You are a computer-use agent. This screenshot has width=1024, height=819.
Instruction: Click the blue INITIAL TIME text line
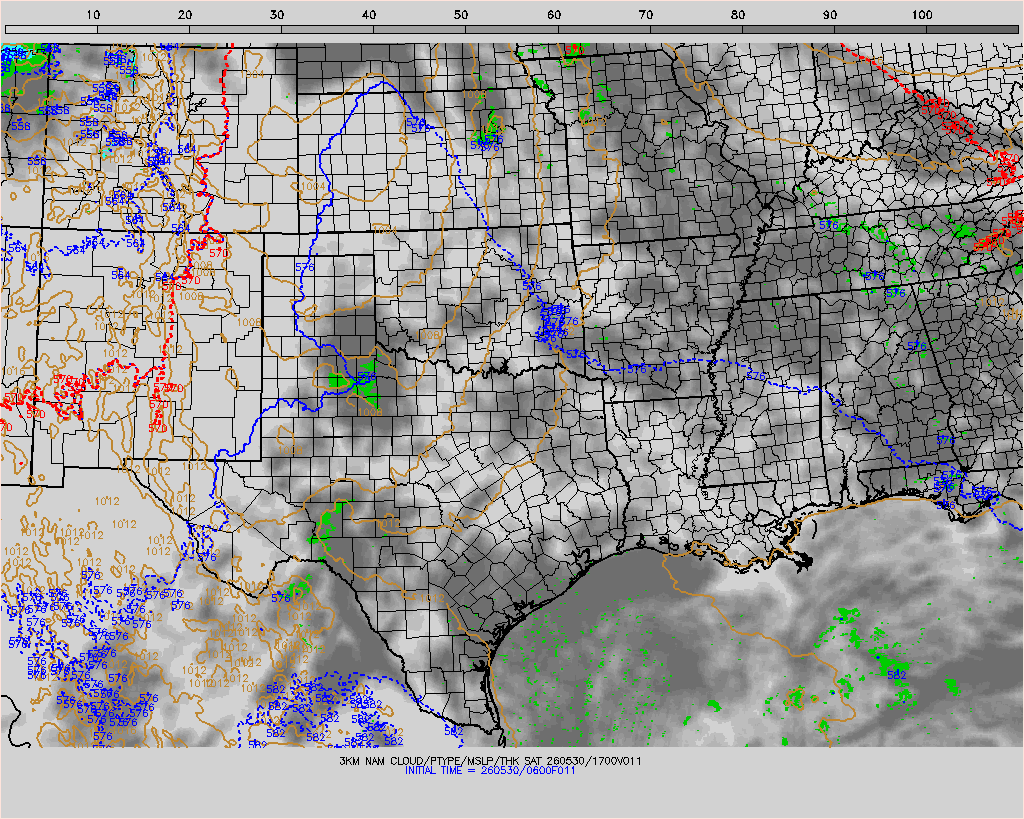[490, 771]
